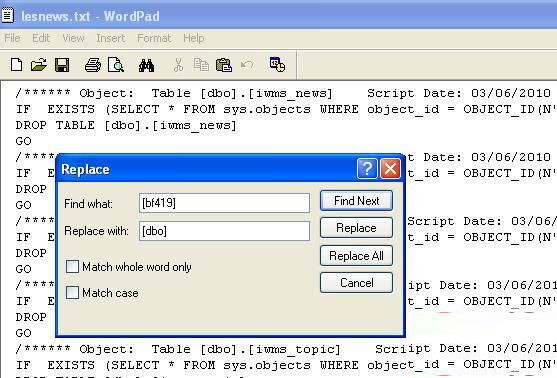The width and height of the screenshot is (557, 378).
Task: Click the Find Next button
Action: (x=356, y=201)
